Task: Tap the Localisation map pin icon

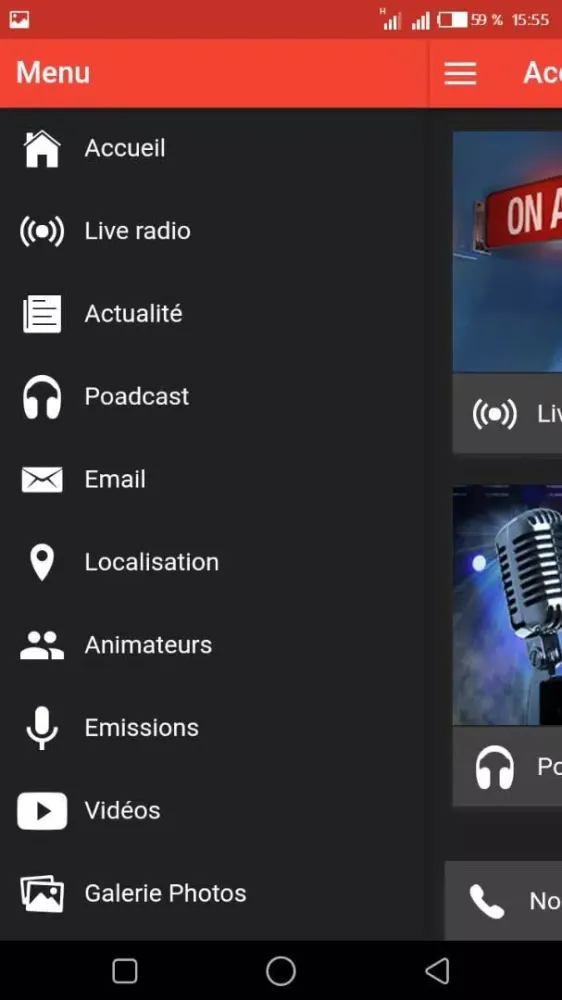Action: [42, 562]
